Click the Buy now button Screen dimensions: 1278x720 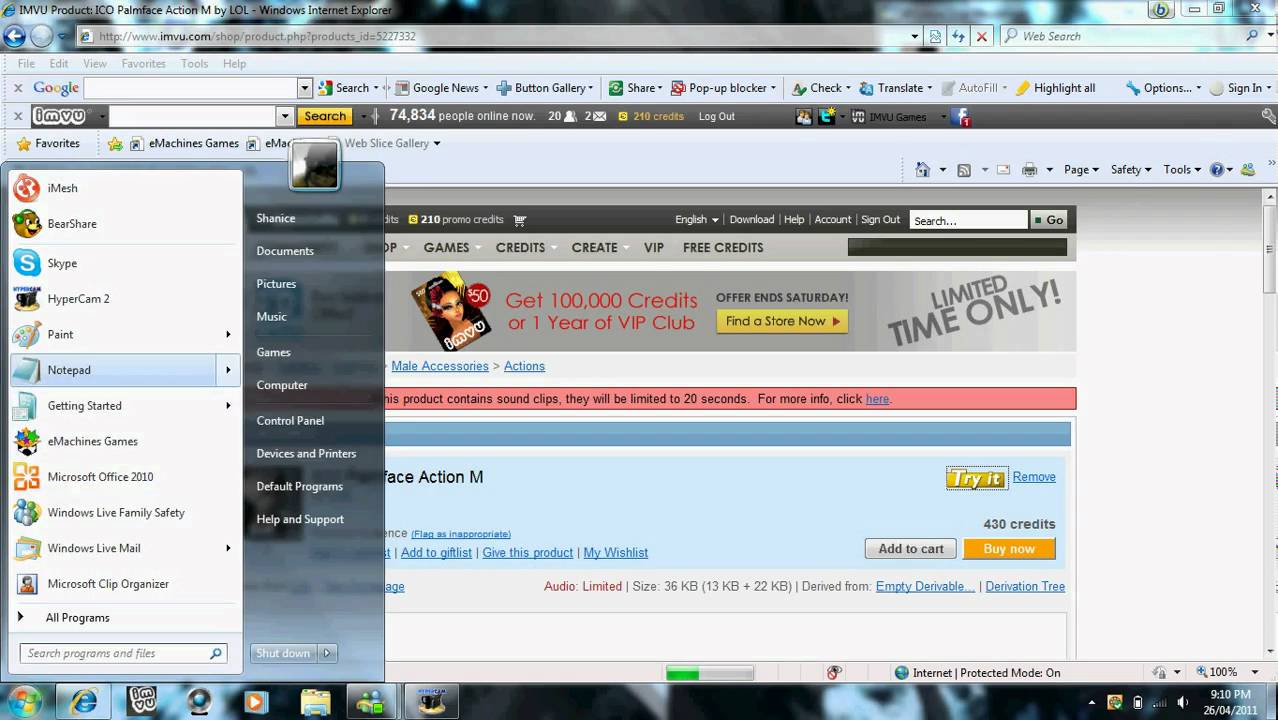click(x=1009, y=549)
